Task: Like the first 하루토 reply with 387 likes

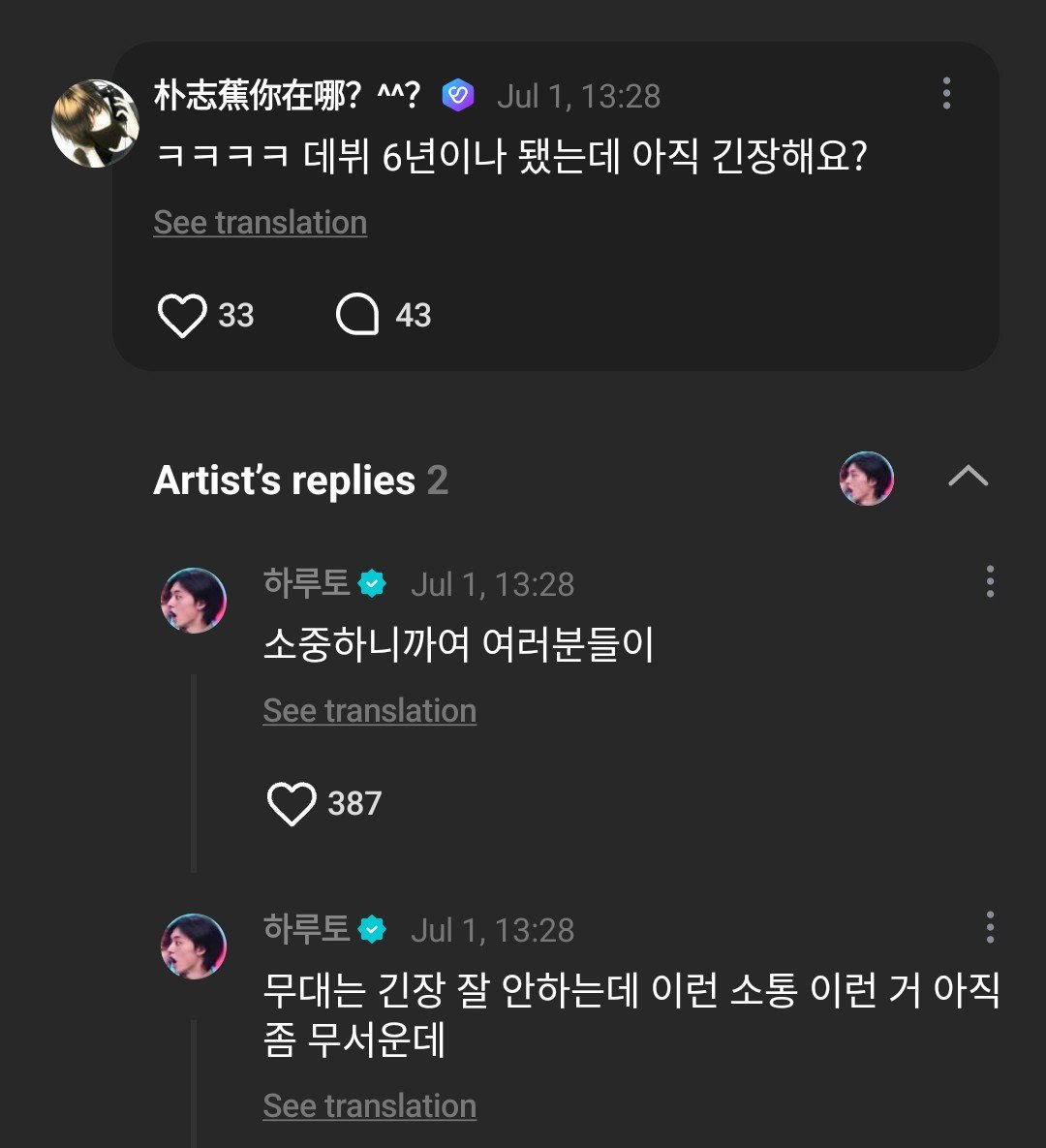Action: click(292, 803)
